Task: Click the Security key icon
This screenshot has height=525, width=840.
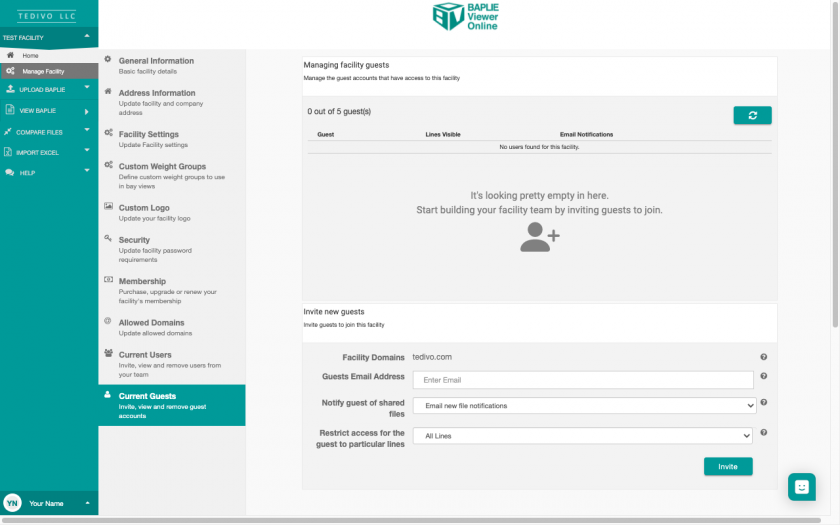Action: click(x=108, y=238)
